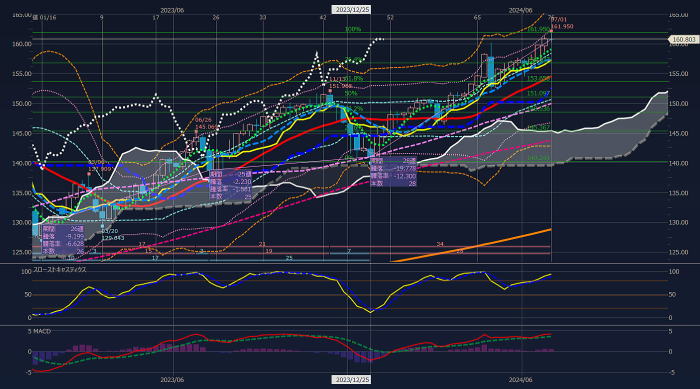Click cycle count 52 on the top axis
The height and width of the screenshot is (389, 700).
[390, 17]
